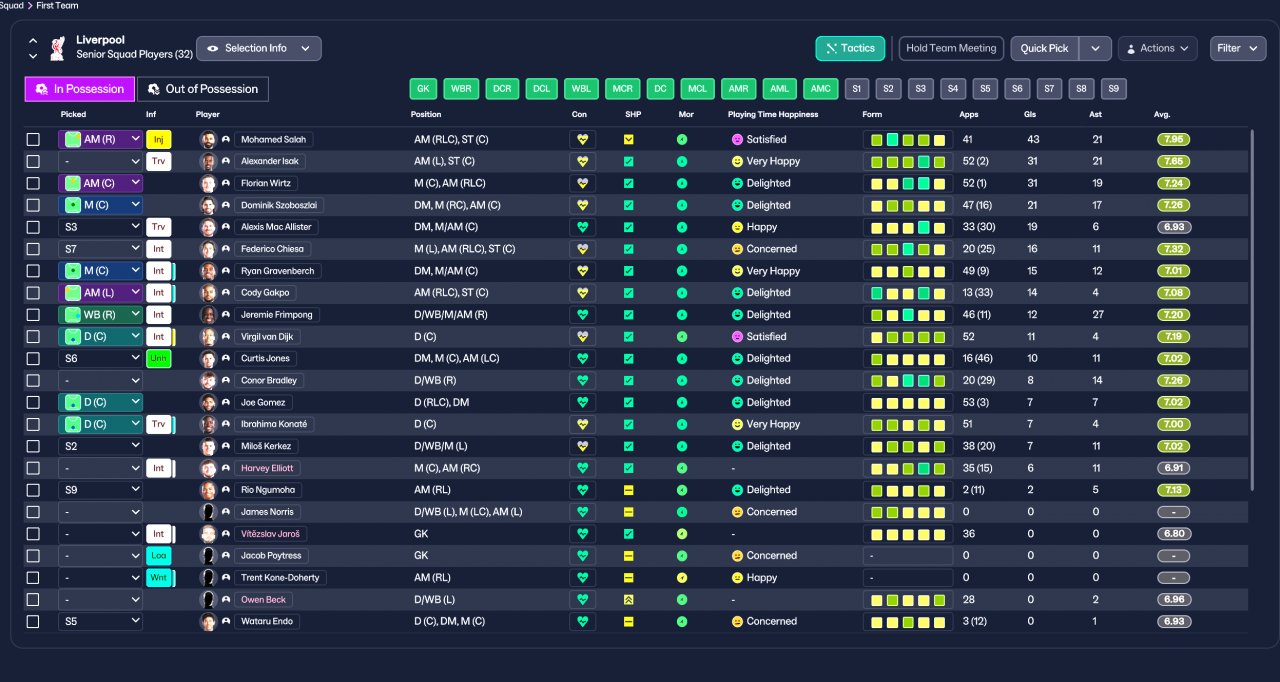1280x682 pixels.
Task: Click Mohamed Salah's yellow sharpness icon
Action: [629, 140]
